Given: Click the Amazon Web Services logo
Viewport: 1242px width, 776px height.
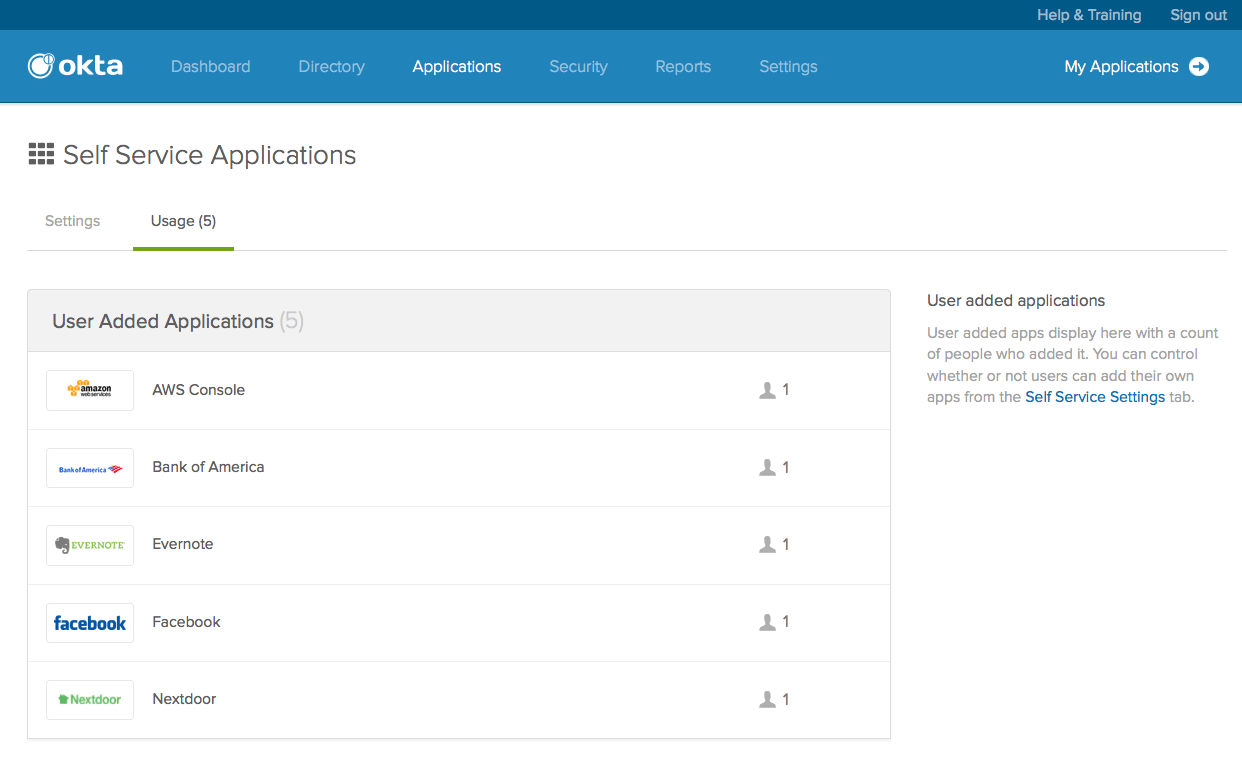Looking at the screenshot, I should pos(90,390).
